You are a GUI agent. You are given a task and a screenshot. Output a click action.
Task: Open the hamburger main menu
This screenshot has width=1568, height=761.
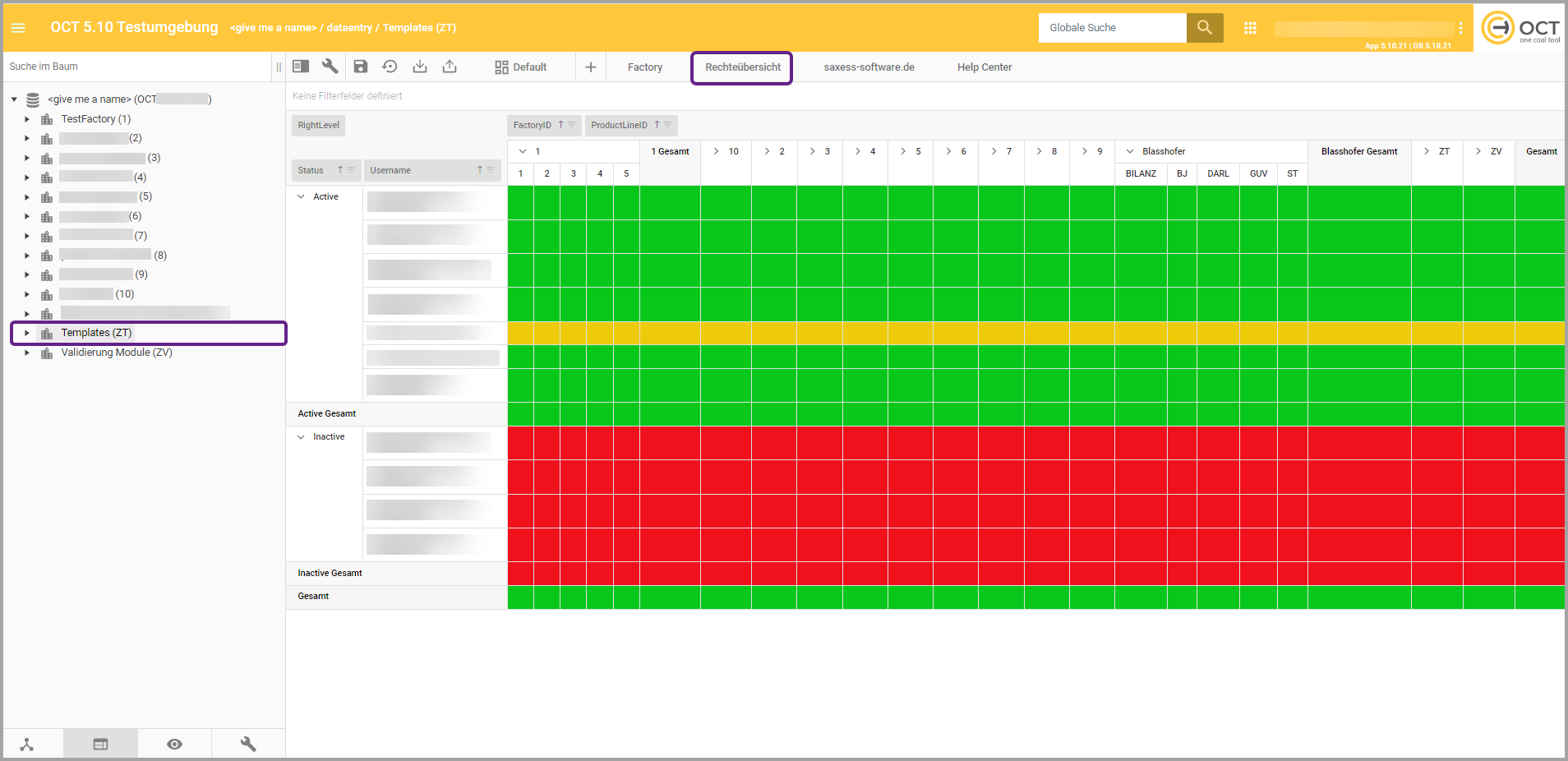tap(18, 28)
